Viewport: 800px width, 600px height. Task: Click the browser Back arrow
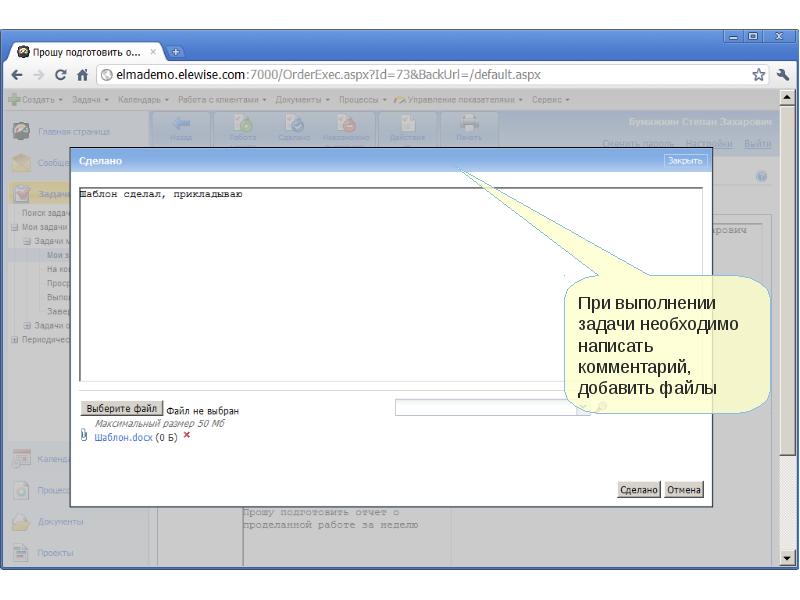tap(17, 75)
